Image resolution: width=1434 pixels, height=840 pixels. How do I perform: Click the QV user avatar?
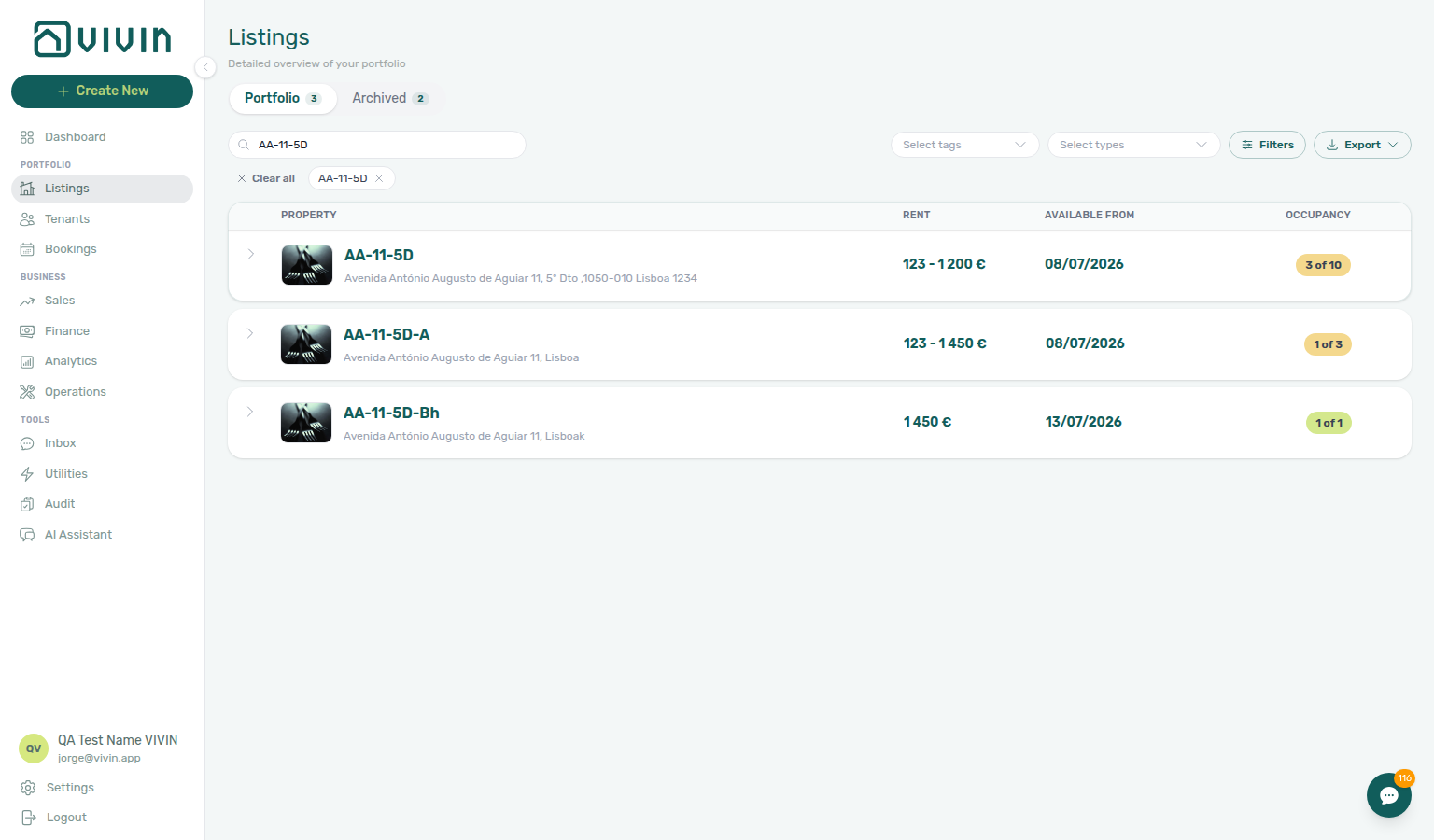pyautogui.click(x=34, y=749)
